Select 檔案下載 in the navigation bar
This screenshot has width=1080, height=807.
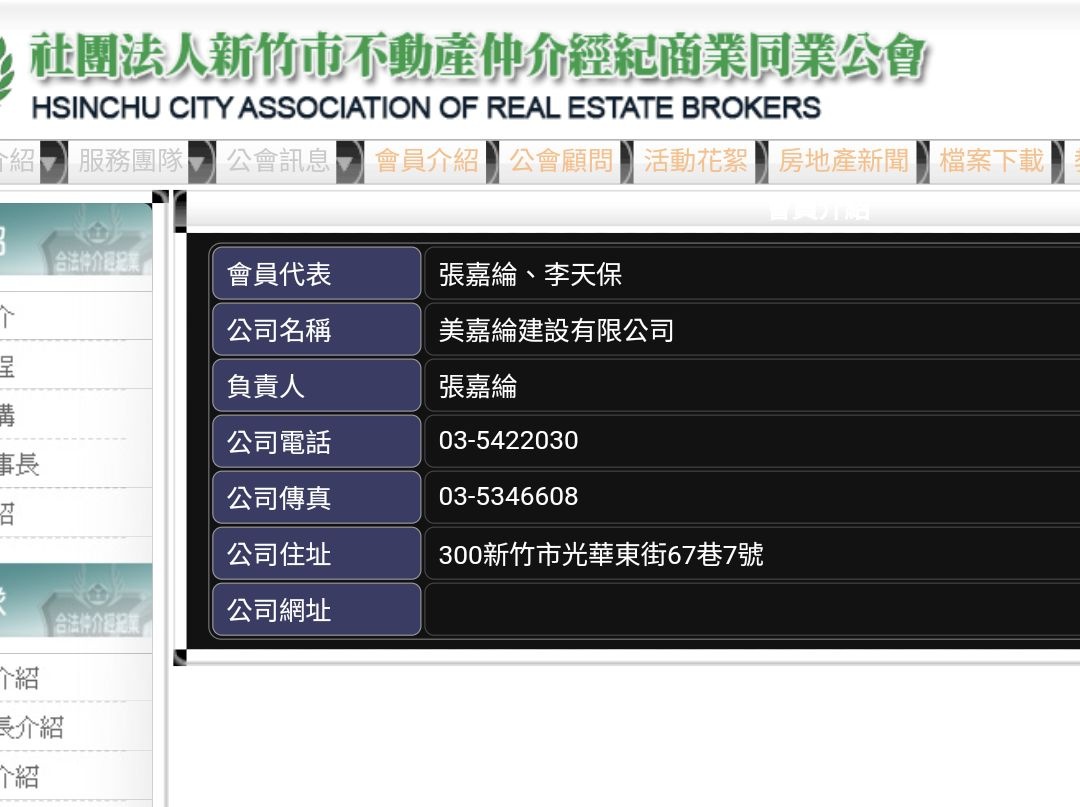point(991,162)
